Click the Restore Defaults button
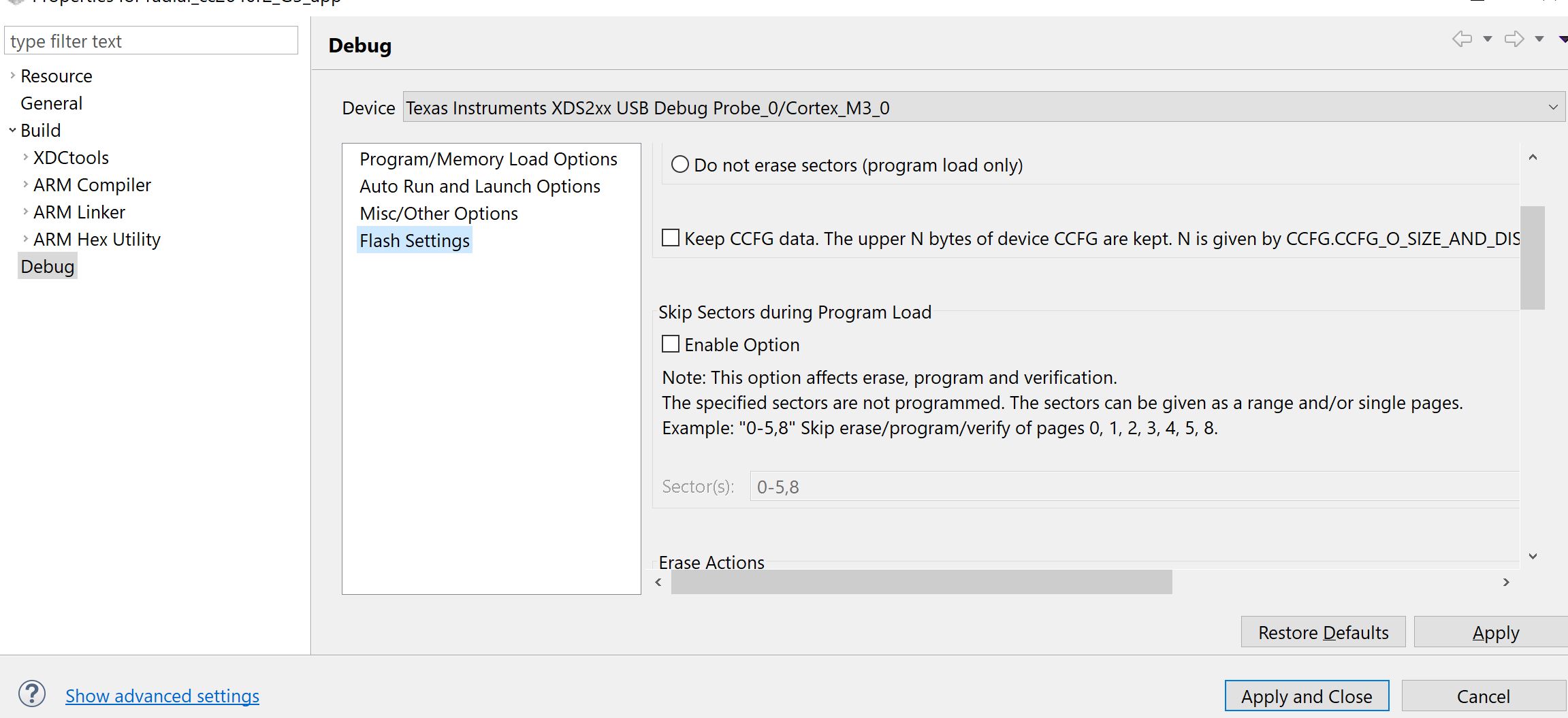 click(1322, 632)
